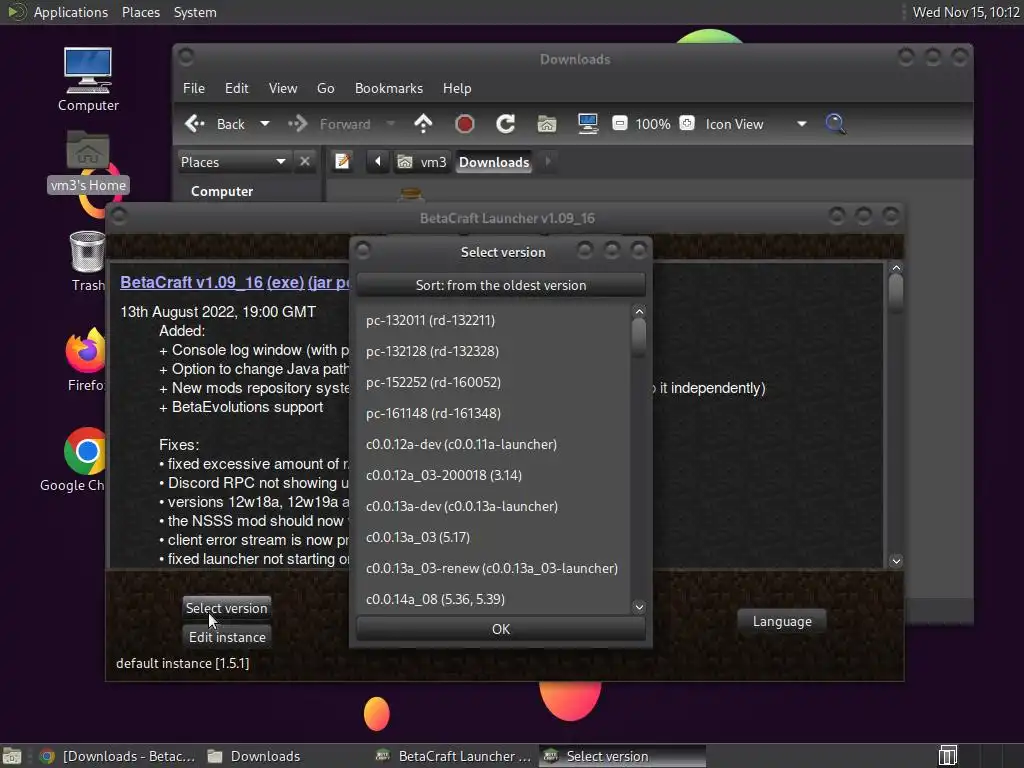The width and height of the screenshot is (1024, 768).
Task: Open View menu in Downloads window
Action: tap(283, 88)
